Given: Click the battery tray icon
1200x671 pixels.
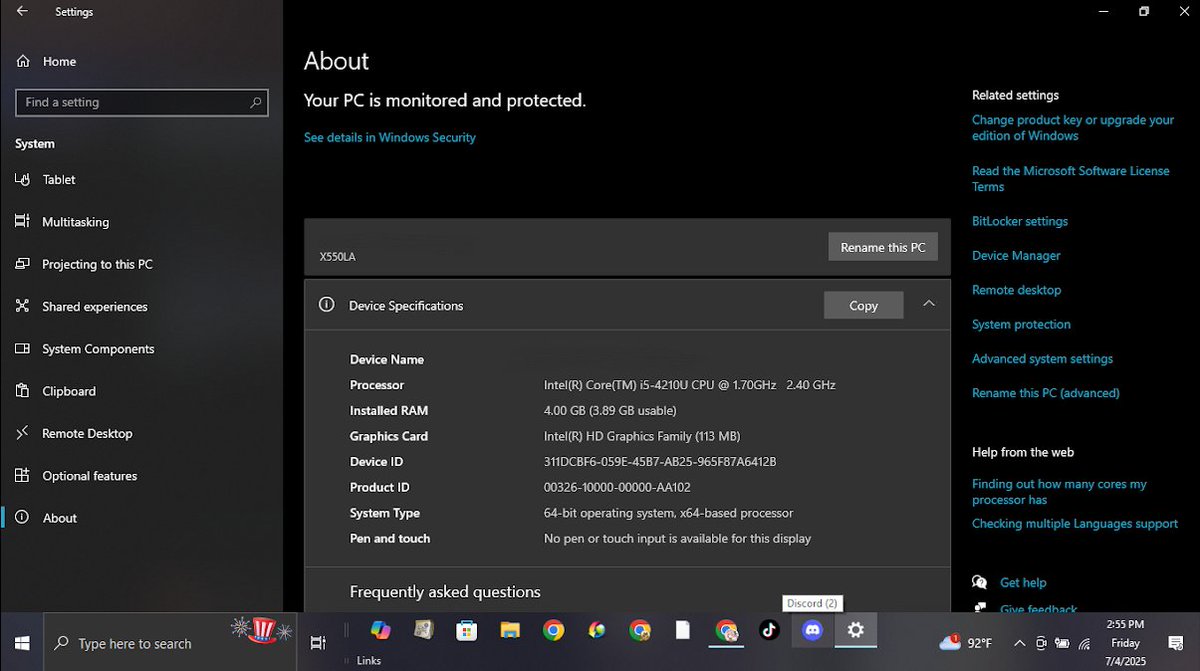Looking at the screenshot, I should click(x=1063, y=643).
